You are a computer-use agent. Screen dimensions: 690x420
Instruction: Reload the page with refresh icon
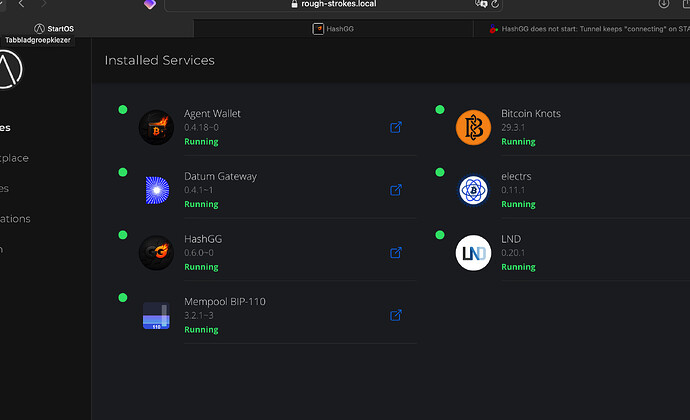(x=495, y=4)
